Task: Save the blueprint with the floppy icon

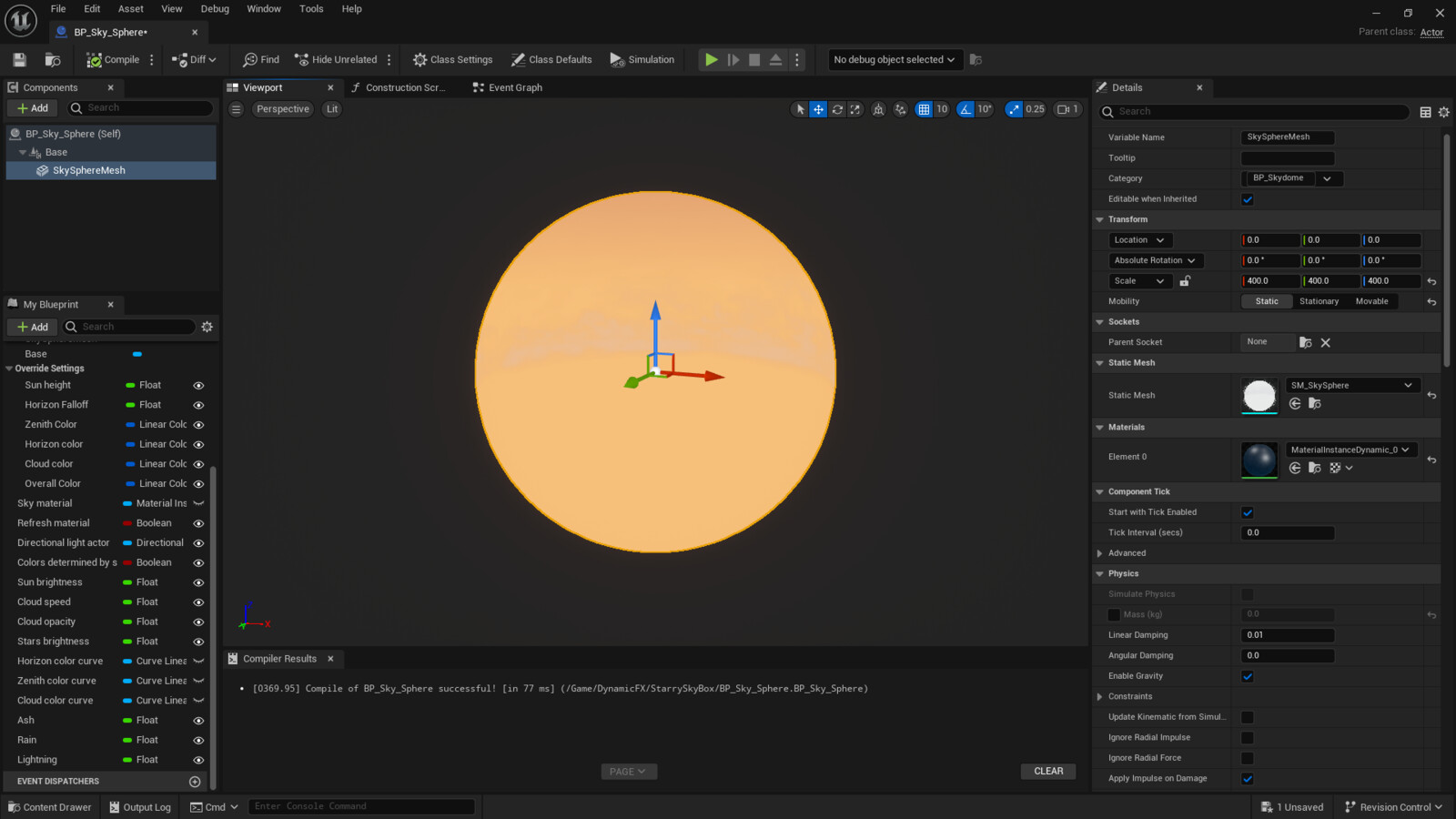Action: coord(19,60)
